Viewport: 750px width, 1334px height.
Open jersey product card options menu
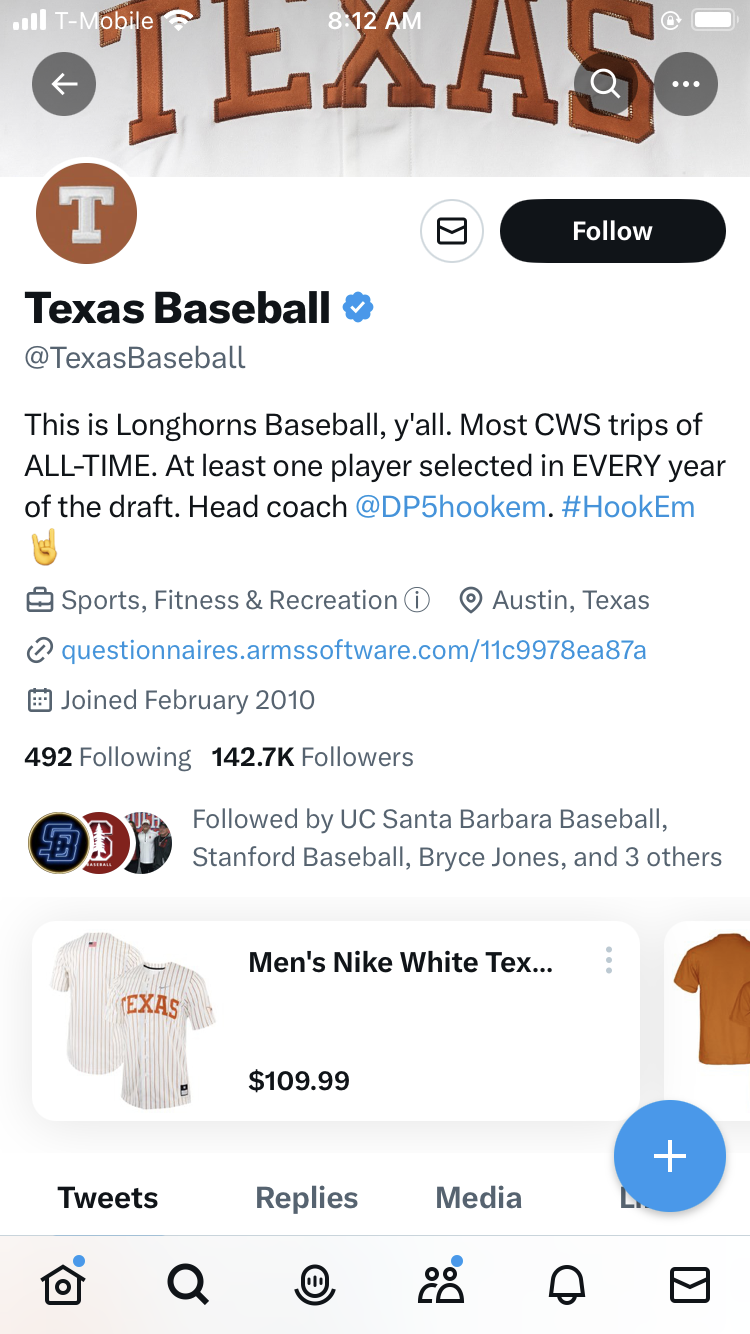coord(608,961)
